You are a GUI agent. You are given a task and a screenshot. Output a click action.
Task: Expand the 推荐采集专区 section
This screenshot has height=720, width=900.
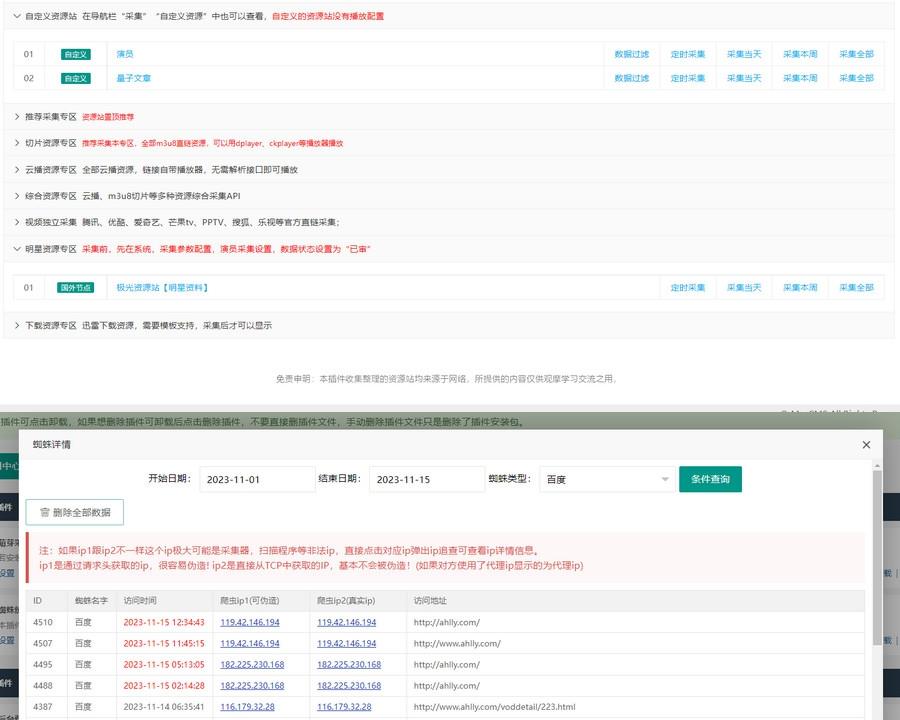click(17, 117)
